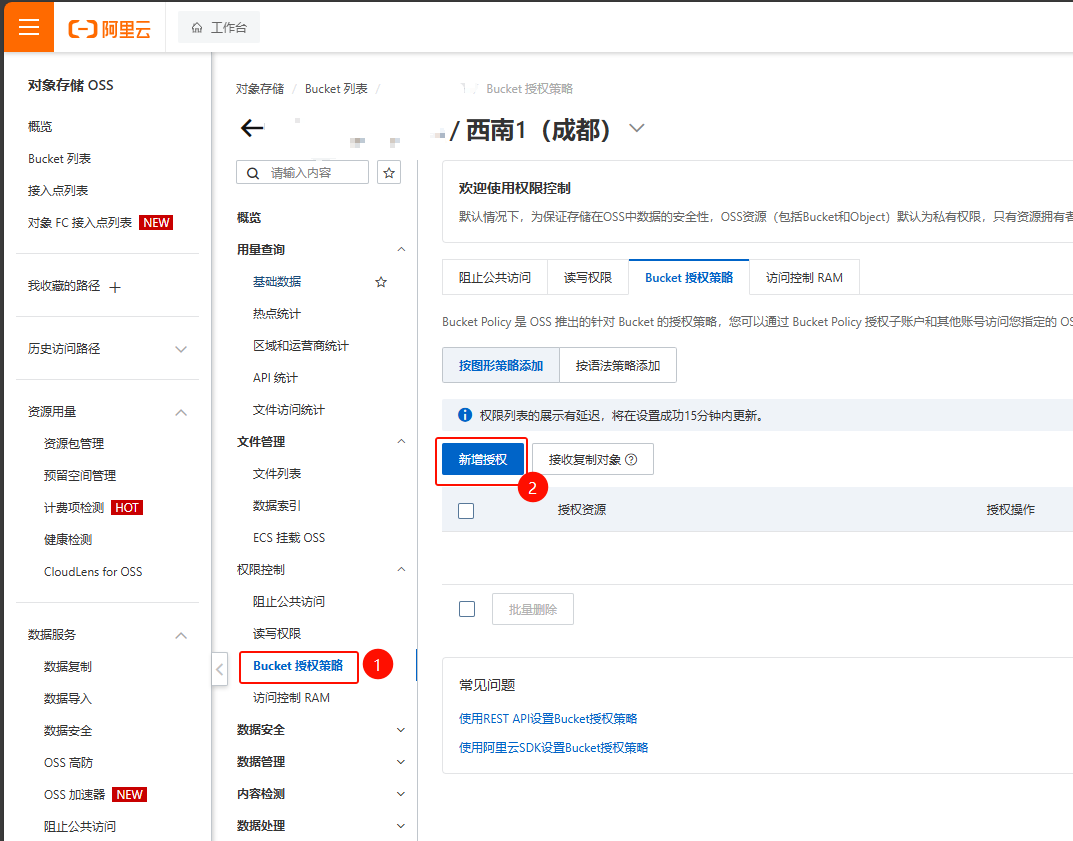This screenshot has width=1073, height=841.
Task: Click the 新增授权 button
Action: [x=483, y=459]
